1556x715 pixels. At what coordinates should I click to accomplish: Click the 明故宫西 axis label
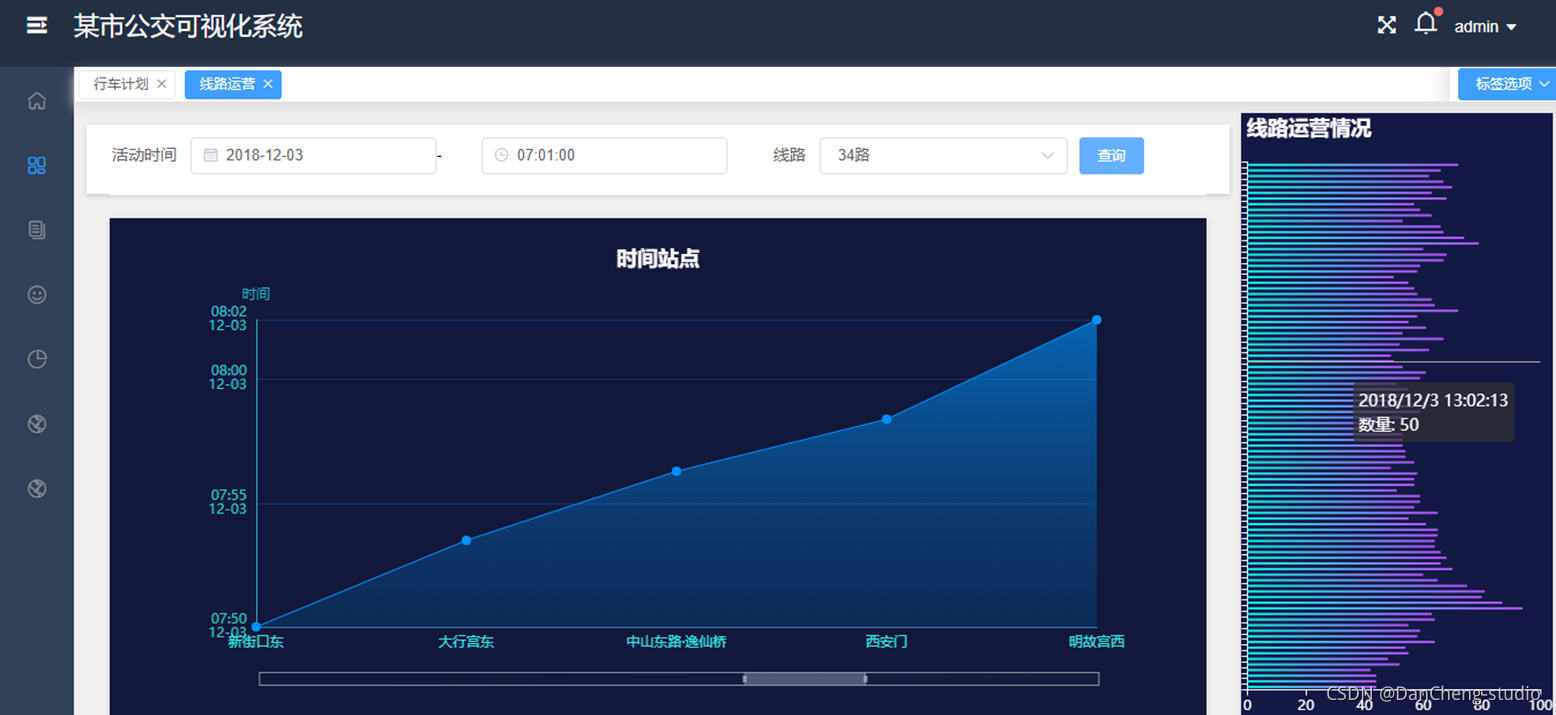1097,642
